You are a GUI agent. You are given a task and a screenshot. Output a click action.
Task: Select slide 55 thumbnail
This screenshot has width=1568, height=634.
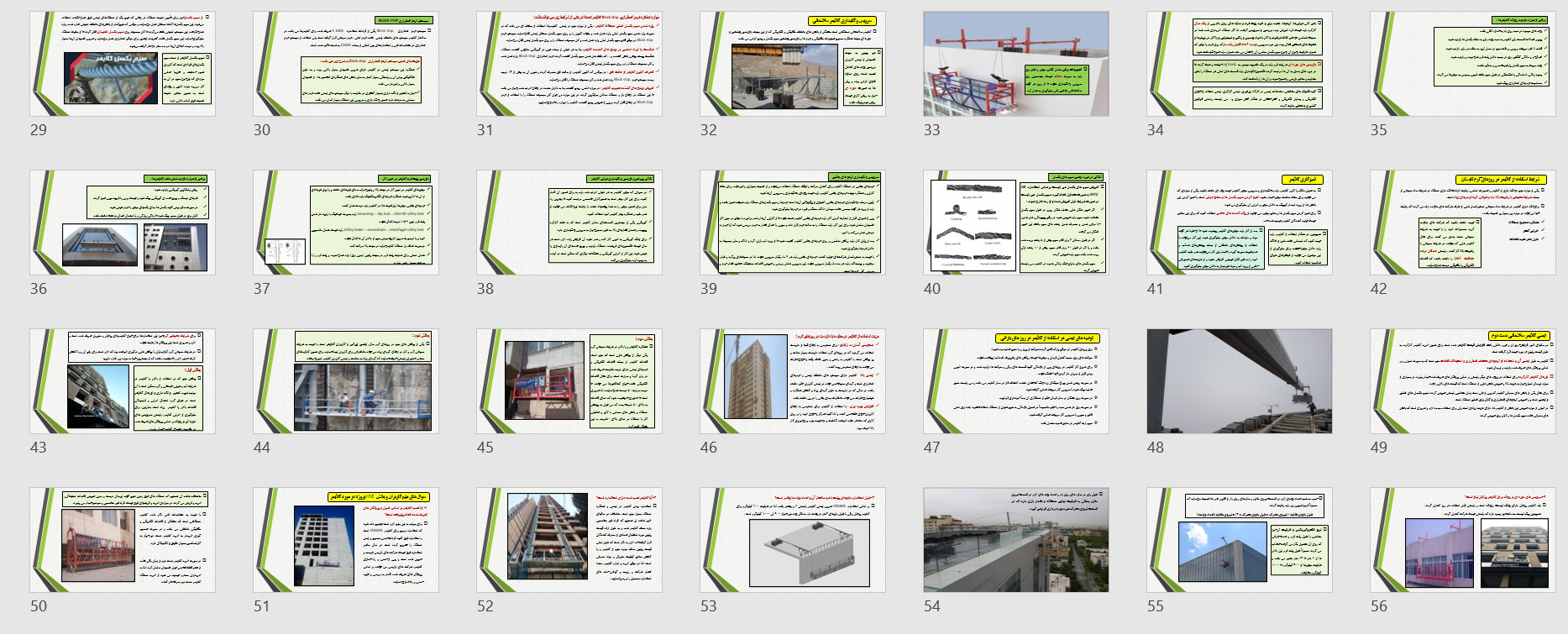1240,540
